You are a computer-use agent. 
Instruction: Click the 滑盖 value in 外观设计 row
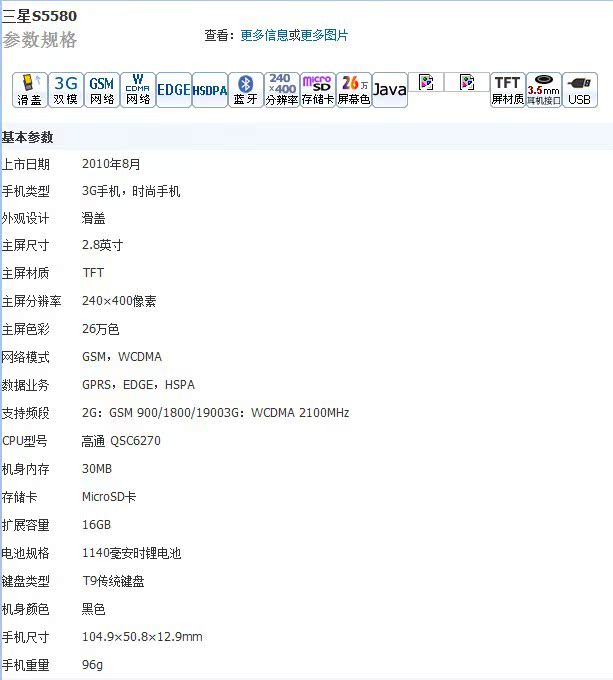click(x=94, y=218)
